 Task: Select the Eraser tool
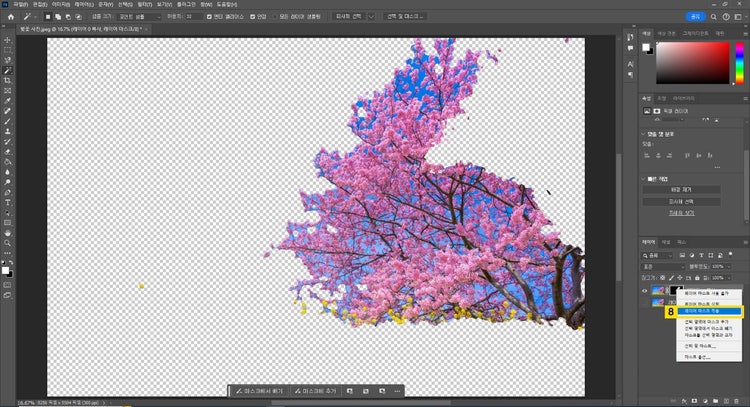(8, 152)
